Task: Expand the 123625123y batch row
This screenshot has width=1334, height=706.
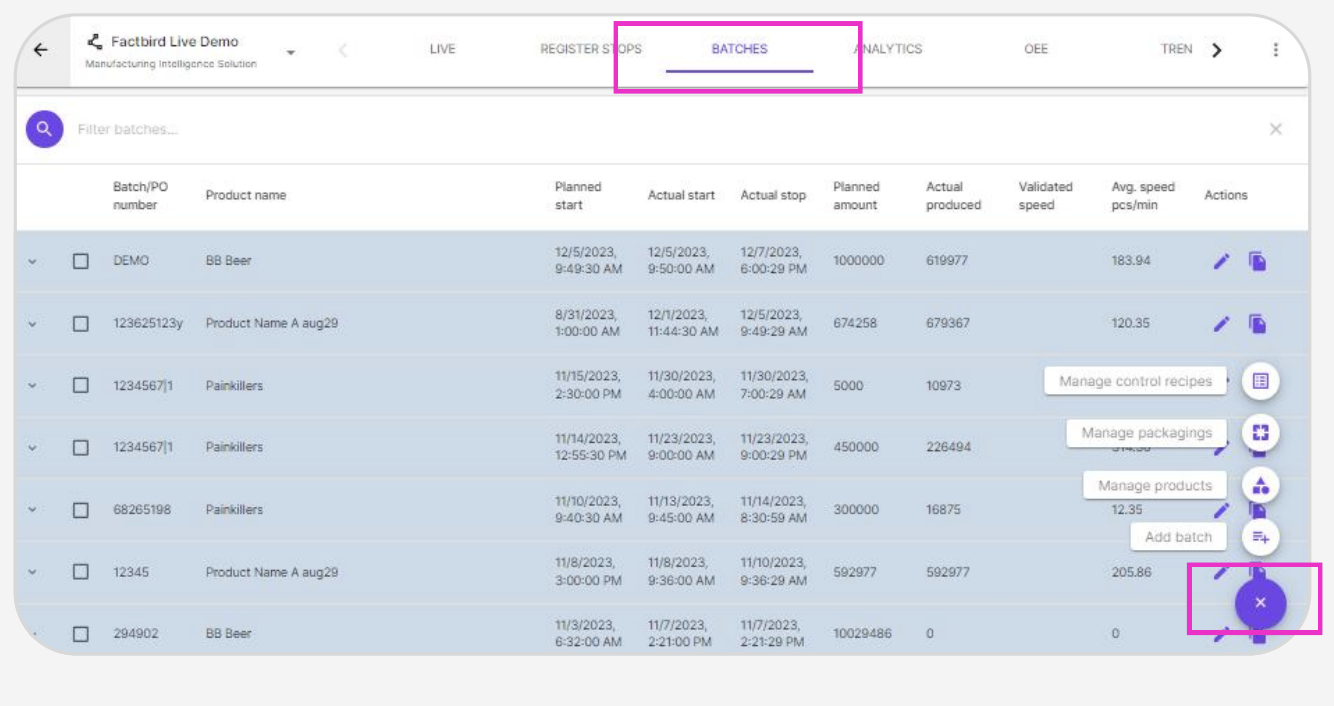Action: [x=32, y=324]
